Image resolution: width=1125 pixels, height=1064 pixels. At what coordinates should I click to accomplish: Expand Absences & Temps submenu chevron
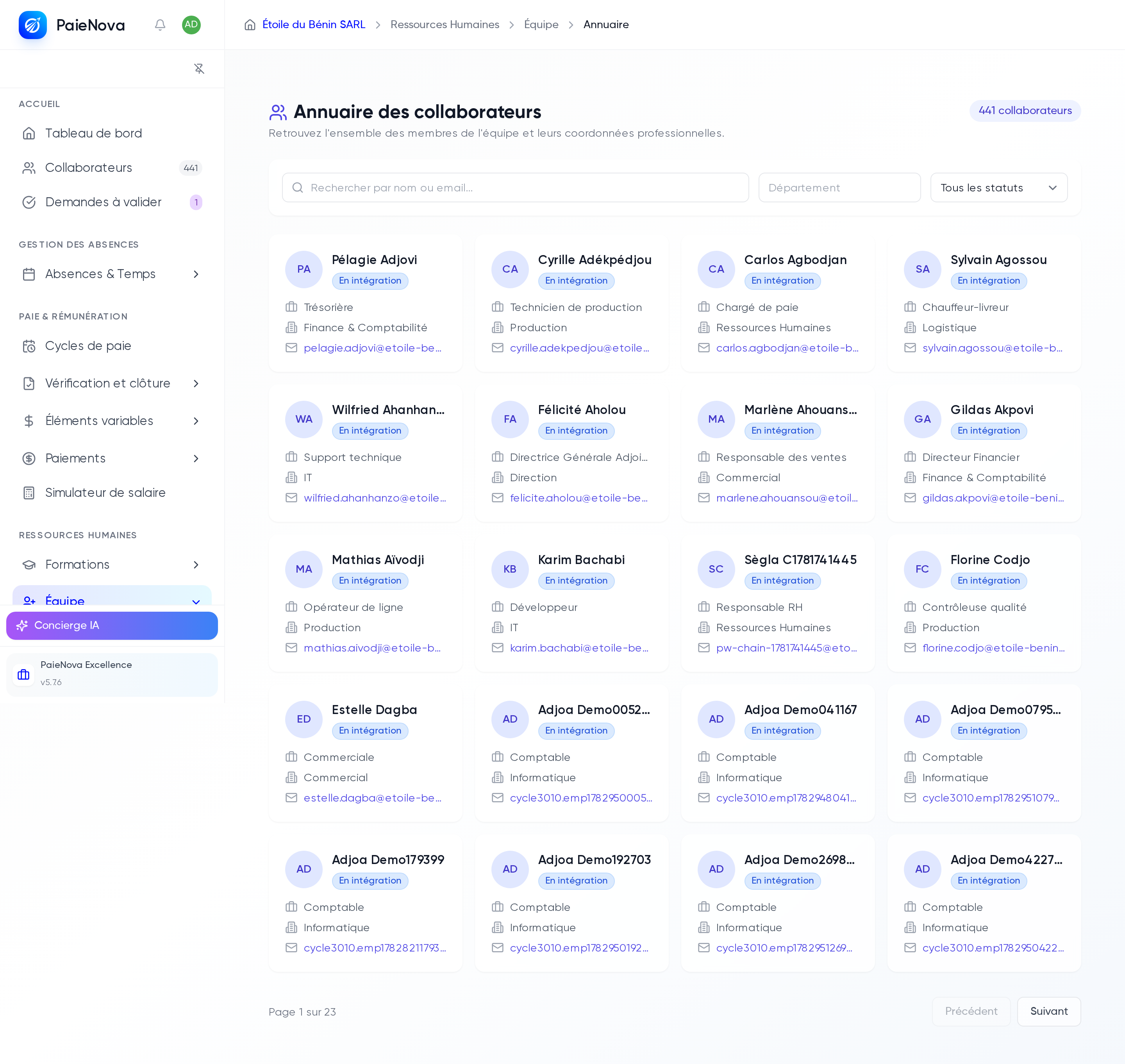(196, 275)
